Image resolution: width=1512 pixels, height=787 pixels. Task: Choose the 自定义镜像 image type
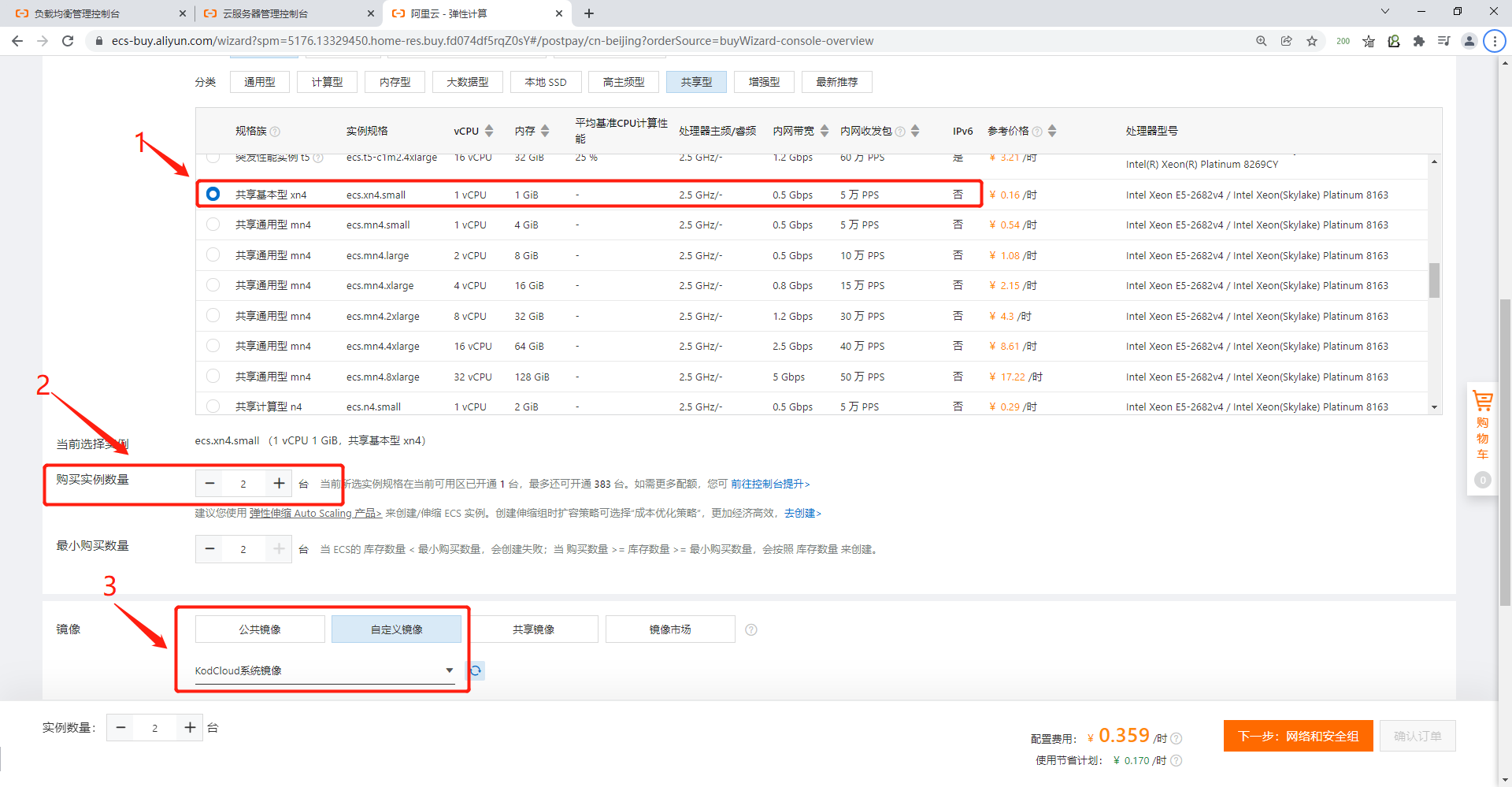tap(396, 629)
